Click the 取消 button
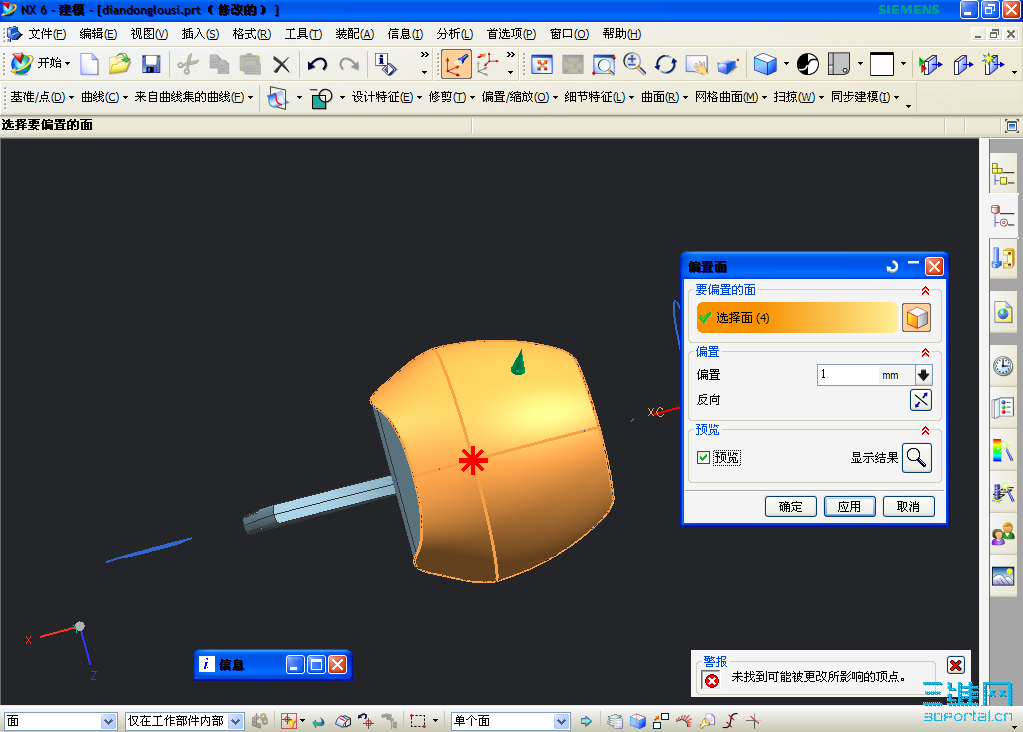This screenshot has width=1023, height=732. tap(908, 506)
